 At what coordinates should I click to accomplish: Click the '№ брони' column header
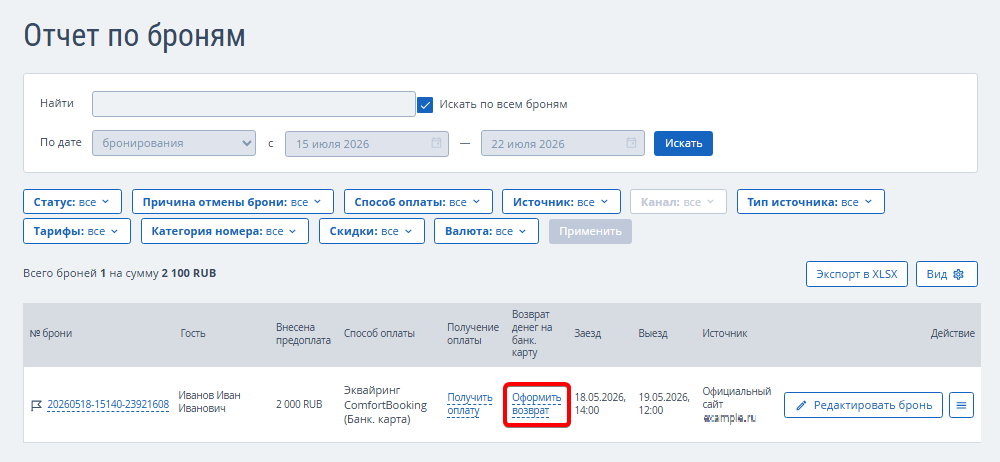point(50,333)
